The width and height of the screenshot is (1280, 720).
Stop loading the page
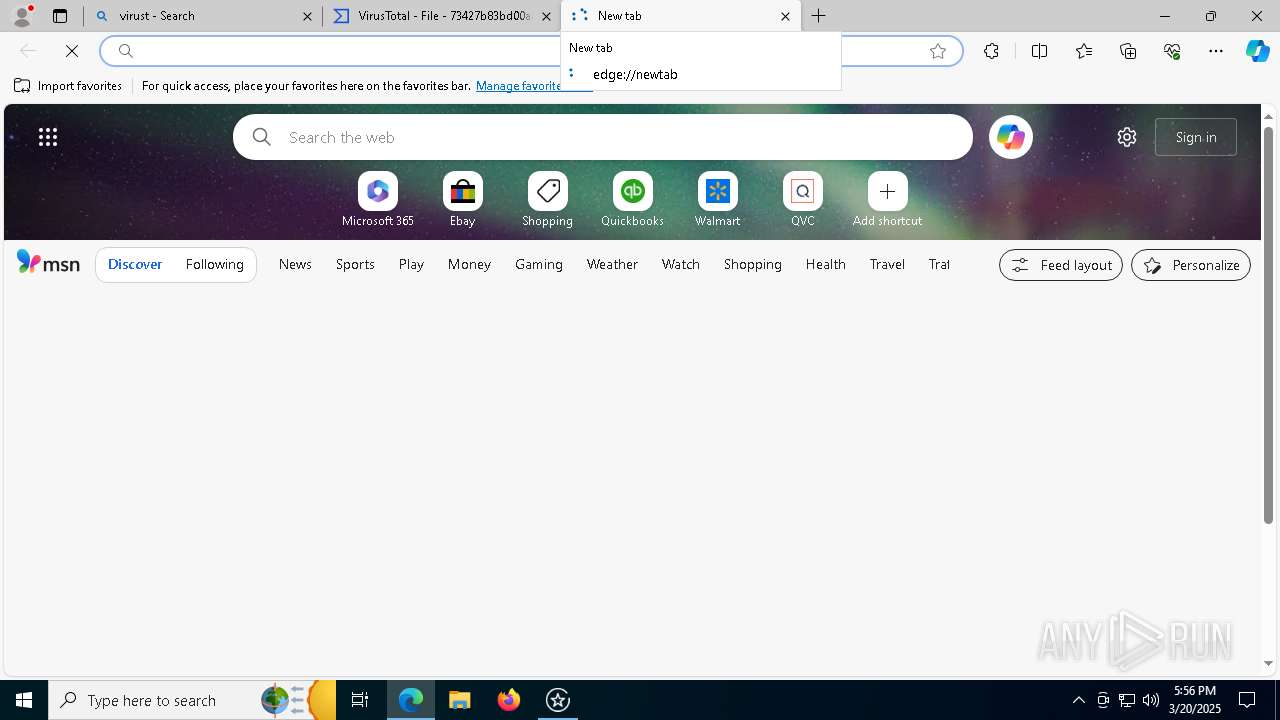[72, 51]
